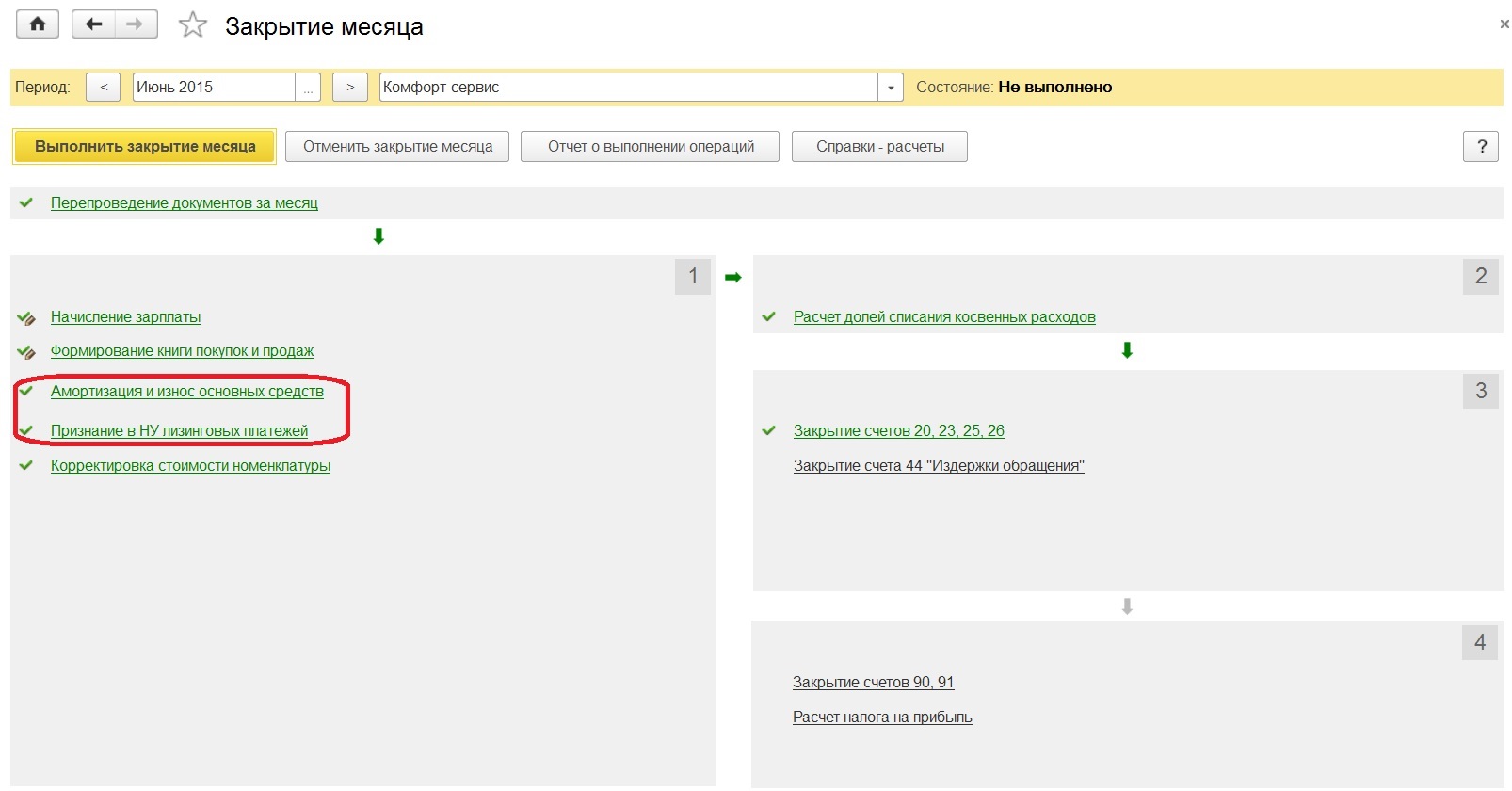Image resolution: width=1512 pixels, height=791 pixels.
Task: Click Отменить закрытие месяца button
Action: coord(397,147)
